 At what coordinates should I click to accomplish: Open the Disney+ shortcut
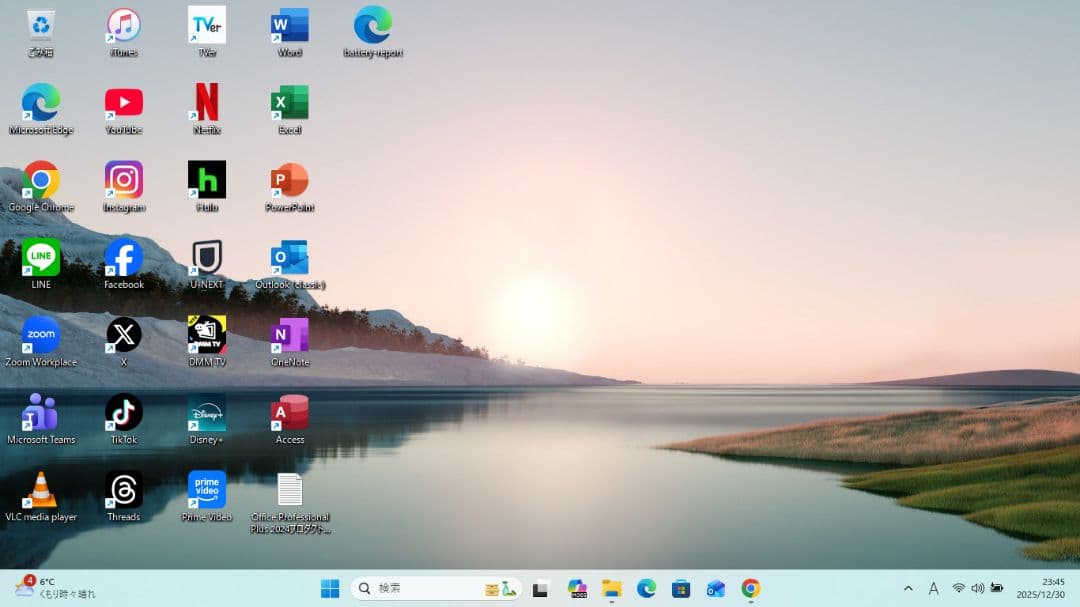(206, 411)
